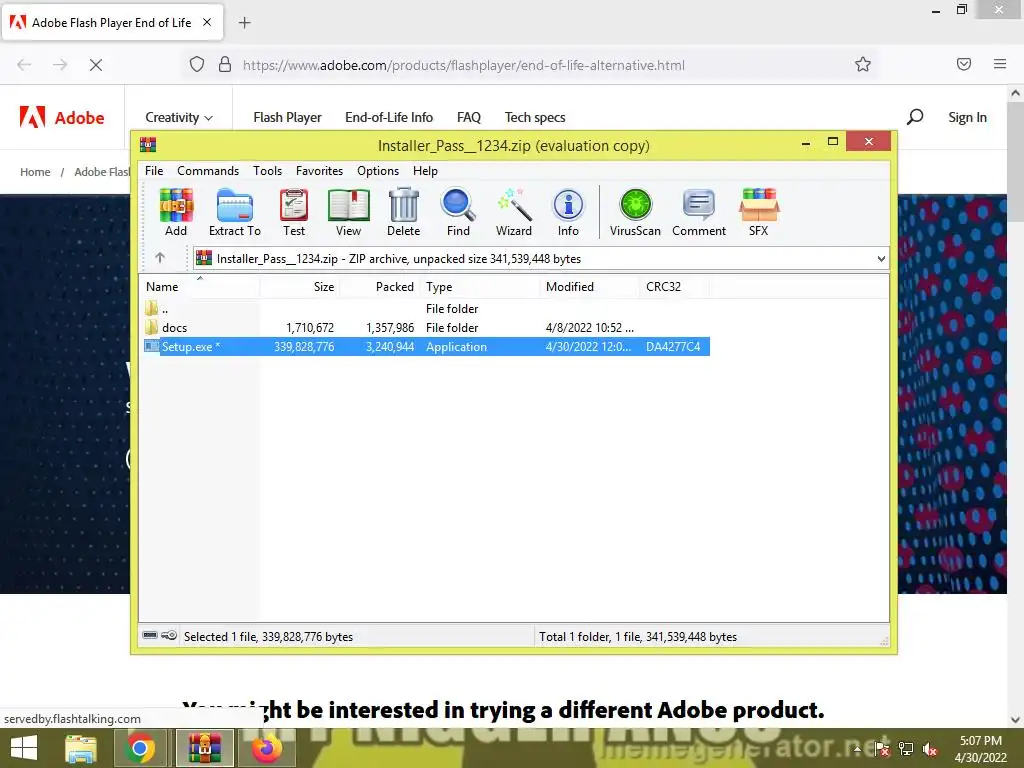This screenshot has width=1024, height=768.
Task: Bookmark this page with the star icon
Action: (x=863, y=64)
